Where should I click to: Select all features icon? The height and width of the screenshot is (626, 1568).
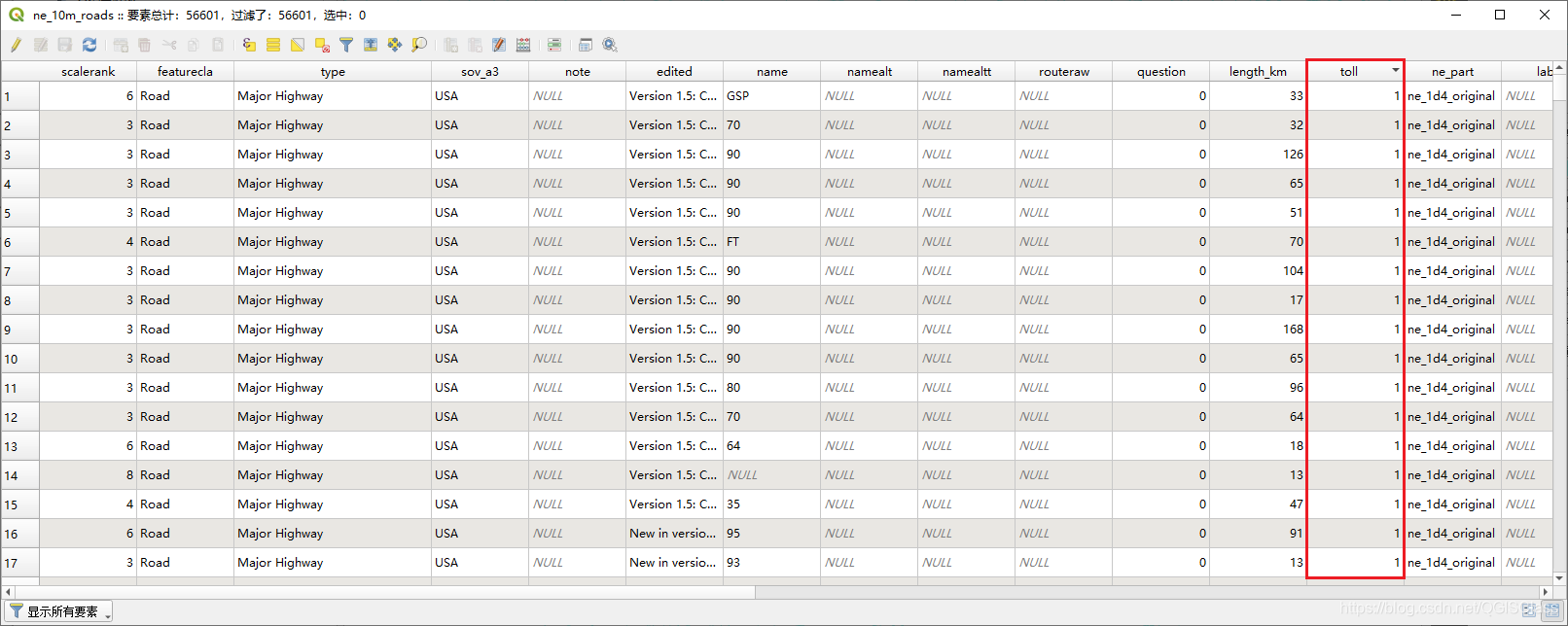(273, 45)
